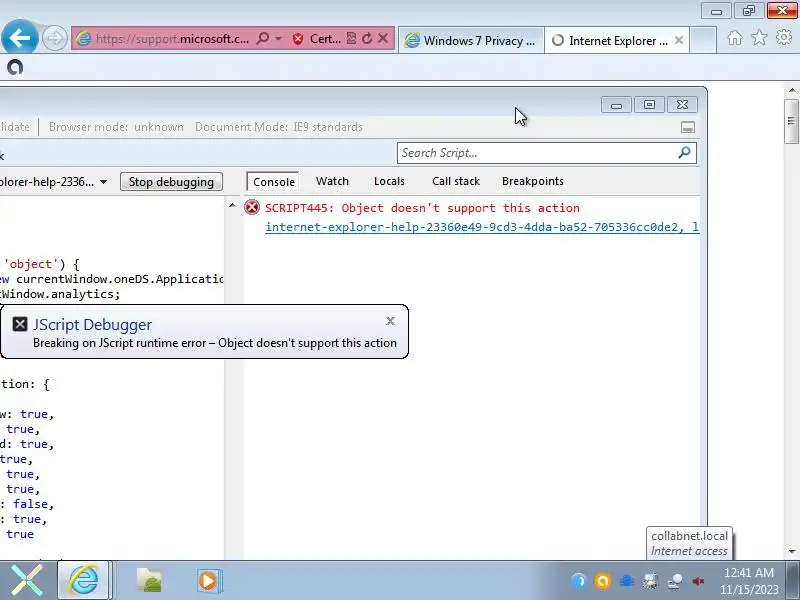
Task: Open the Home page icon
Action: [735, 38]
